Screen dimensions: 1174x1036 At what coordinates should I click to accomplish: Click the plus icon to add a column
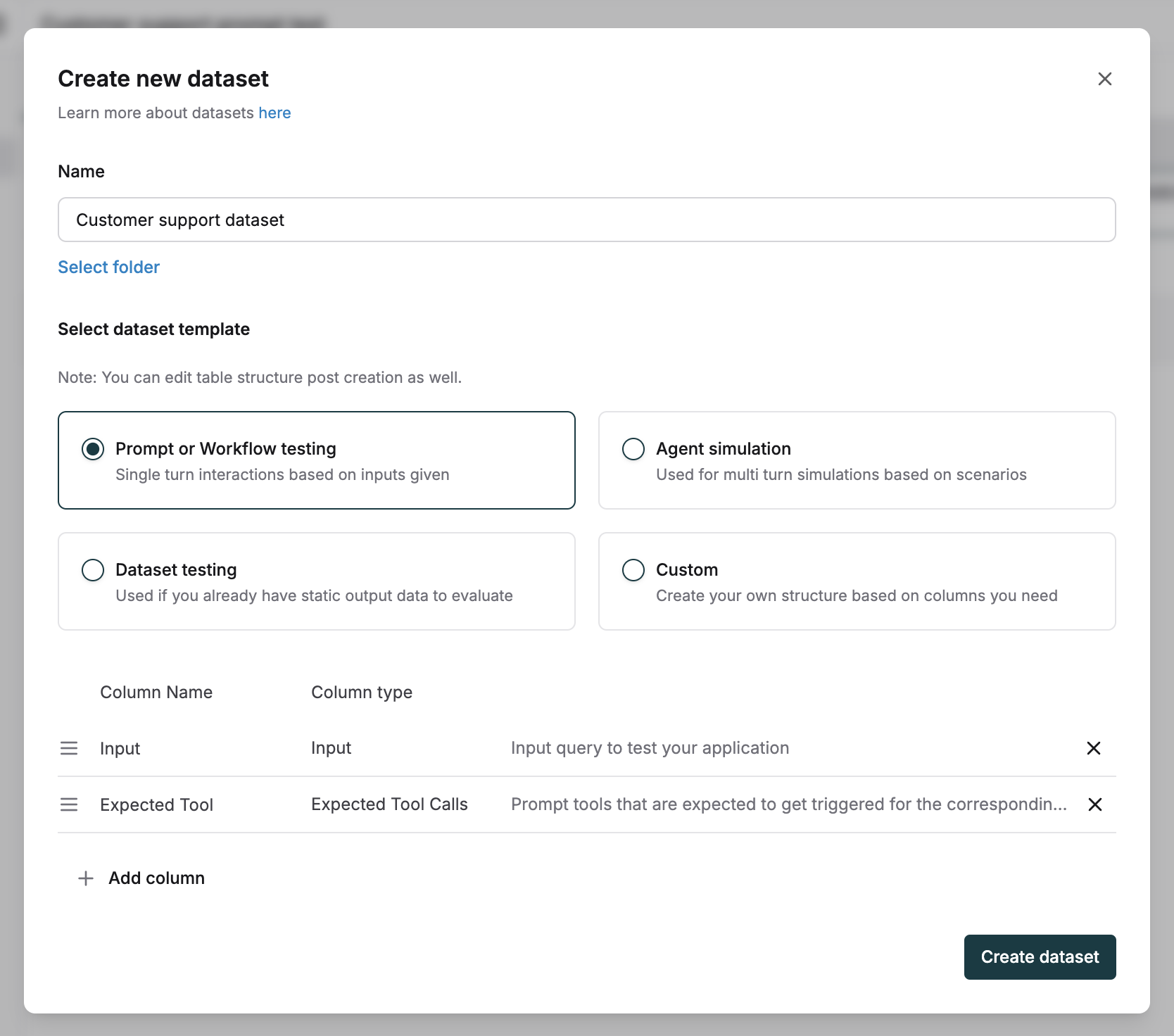(x=85, y=878)
